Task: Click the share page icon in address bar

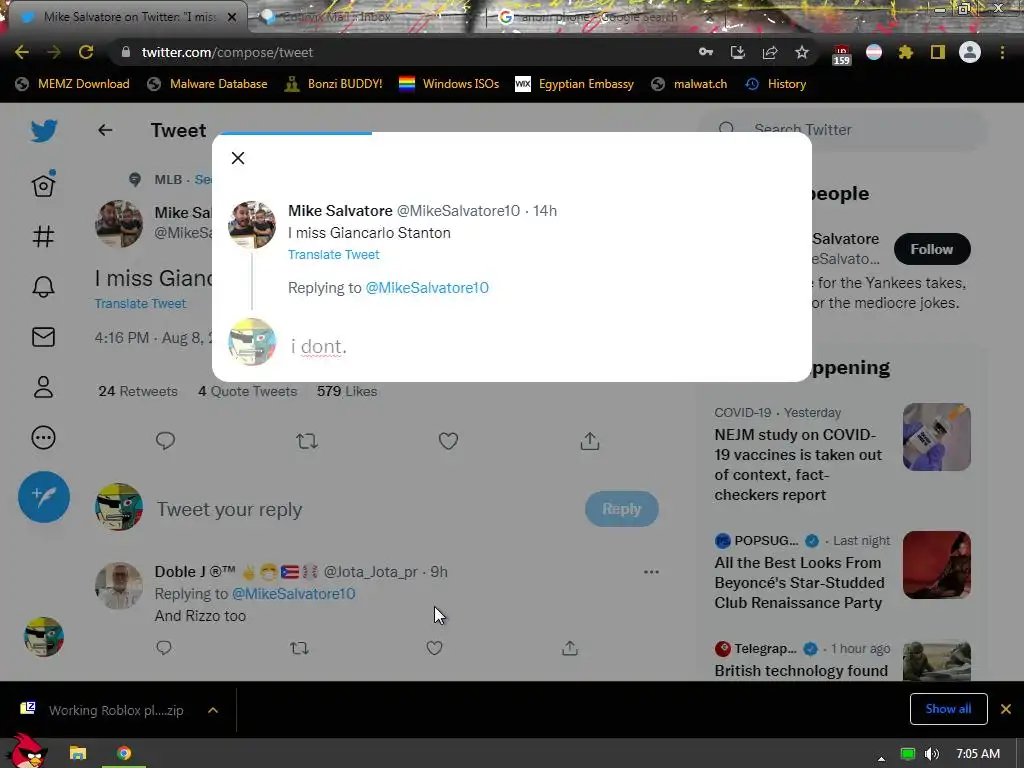Action: 770,52
